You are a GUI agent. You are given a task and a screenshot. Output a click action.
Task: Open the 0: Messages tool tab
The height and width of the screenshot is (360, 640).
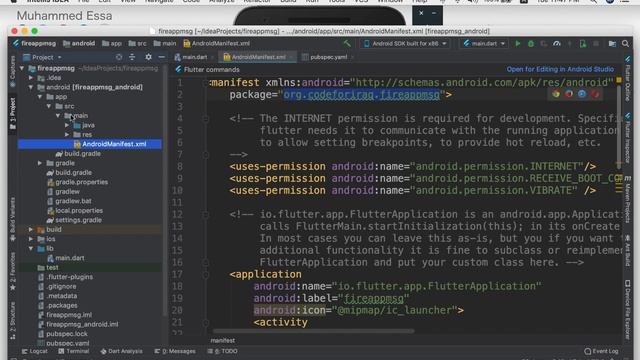click(175, 351)
